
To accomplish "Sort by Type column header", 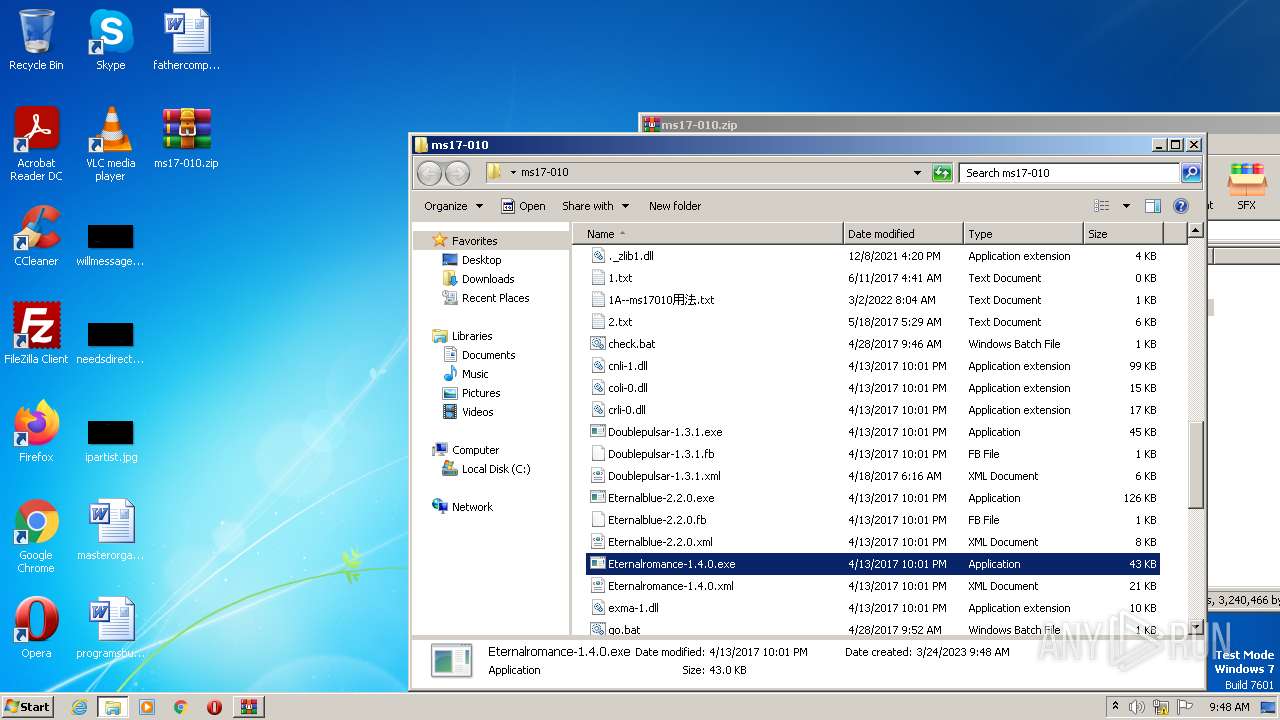I will pyautogui.click(x=1023, y=234).
